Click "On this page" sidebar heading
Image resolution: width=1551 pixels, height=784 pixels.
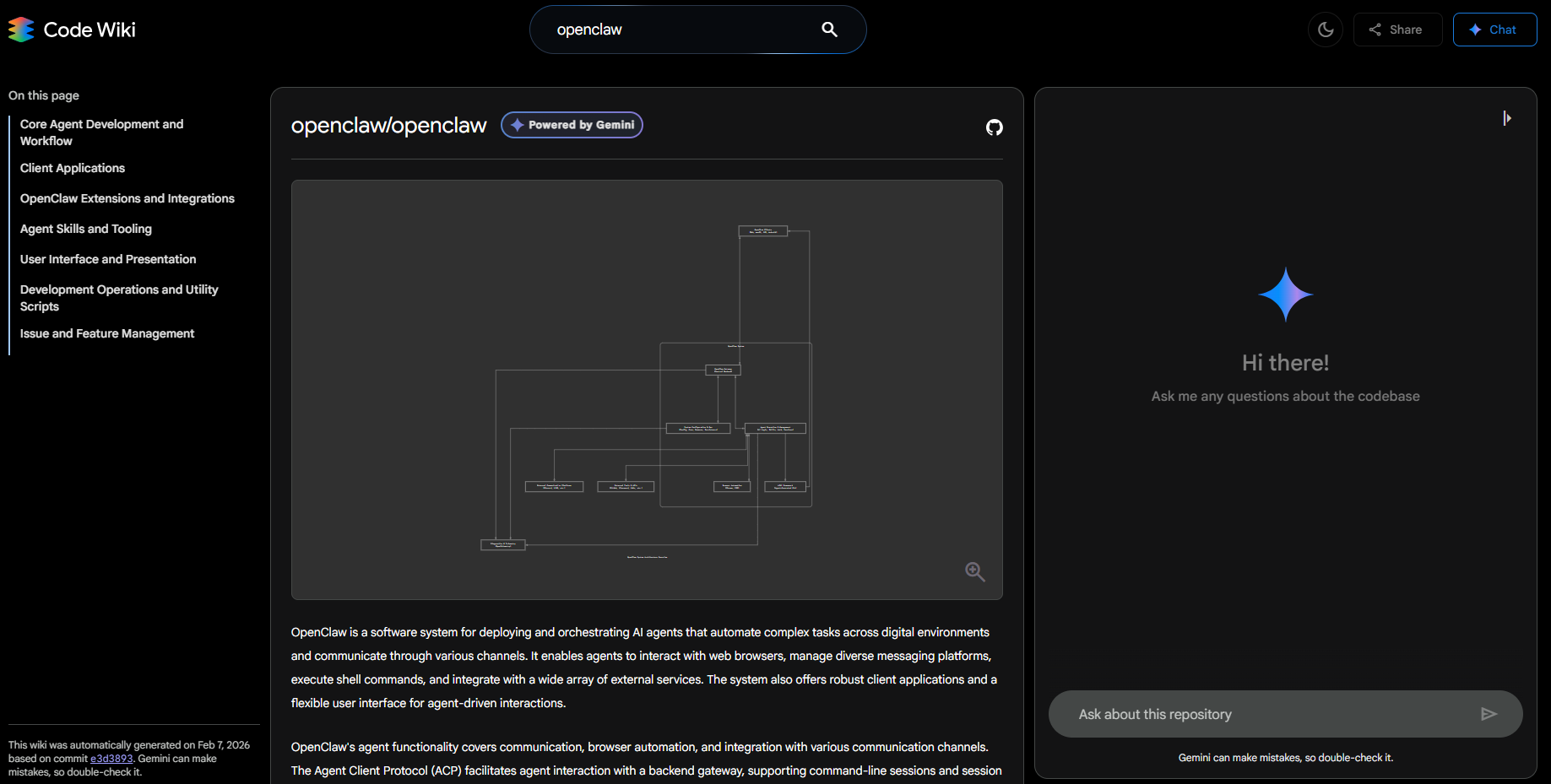[x=44, y=95]
